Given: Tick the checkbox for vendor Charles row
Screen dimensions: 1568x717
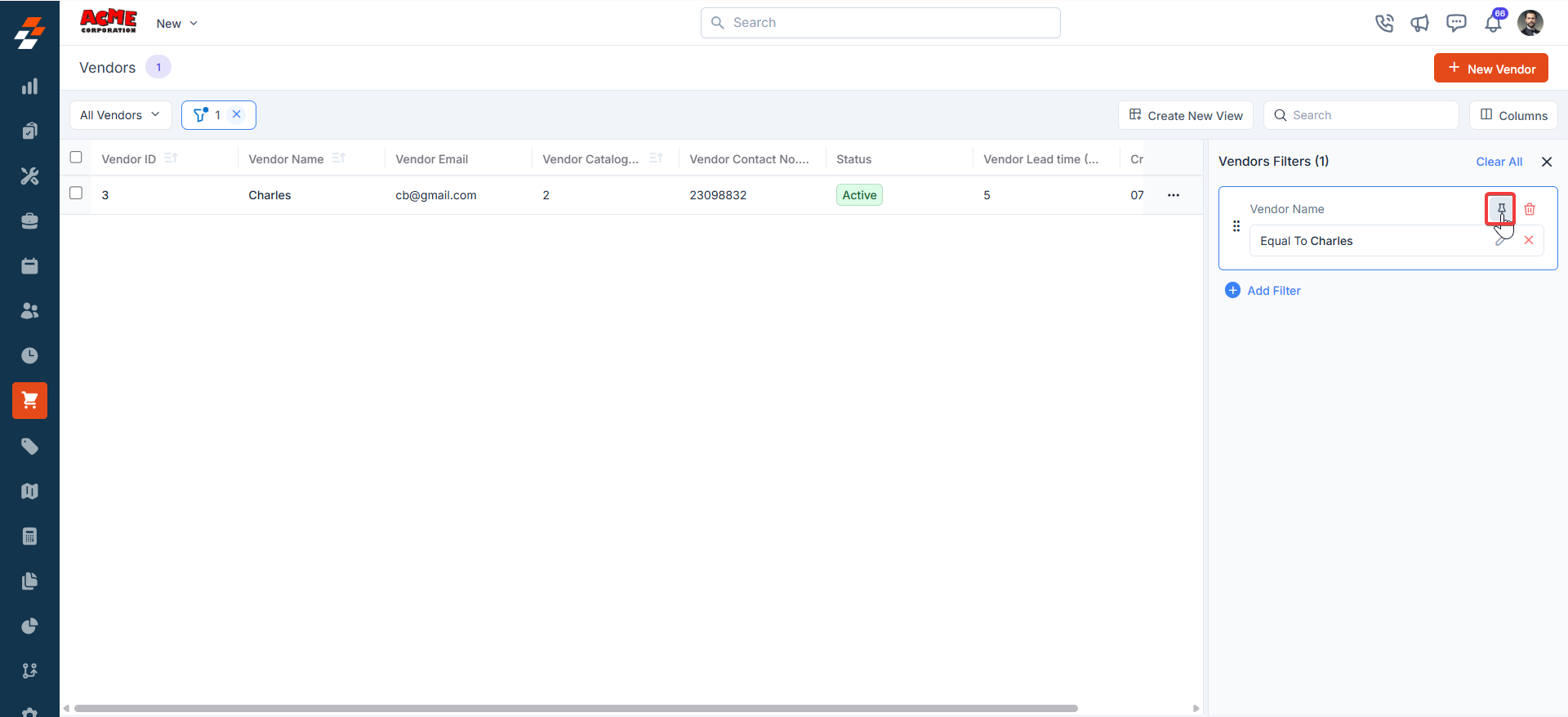Looking at the screenshot, I should (76, 193).
